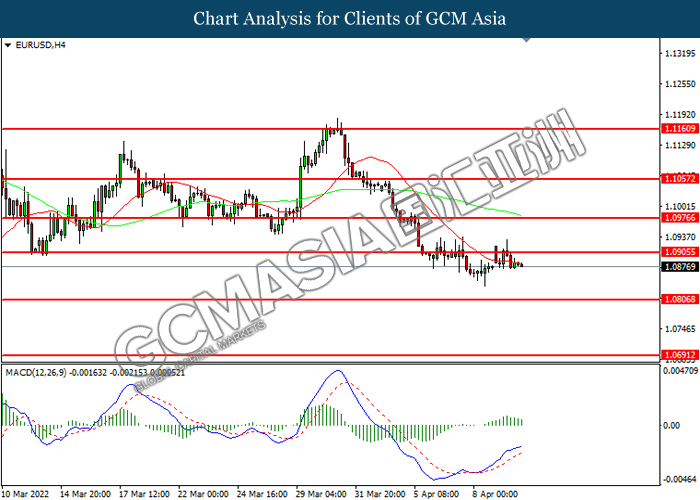This screenshot has width=700, height=500.
Task: Click the 1.11920 price axis value
Action: coord(680,115)
